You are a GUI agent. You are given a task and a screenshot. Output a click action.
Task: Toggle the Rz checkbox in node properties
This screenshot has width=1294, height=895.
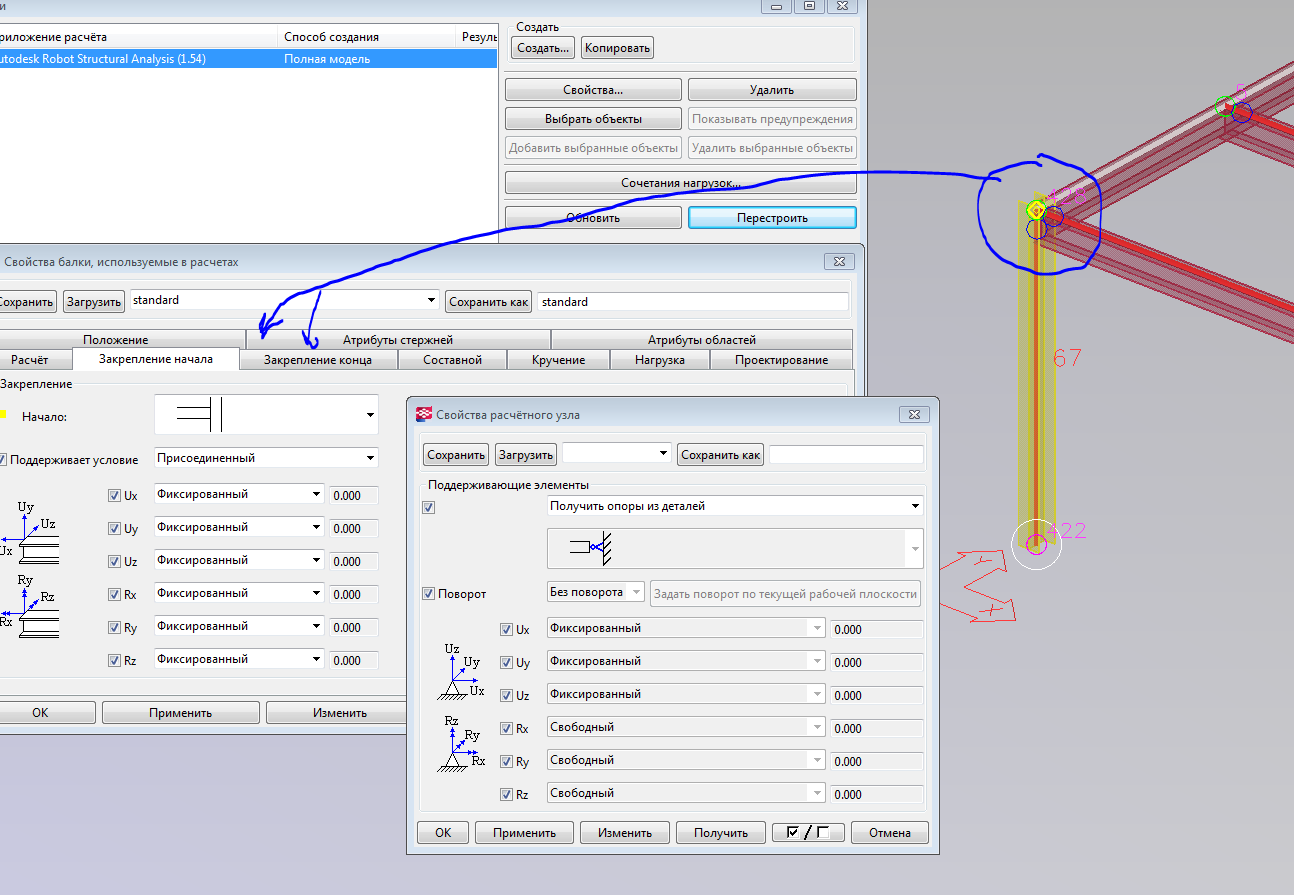point(506,795)
